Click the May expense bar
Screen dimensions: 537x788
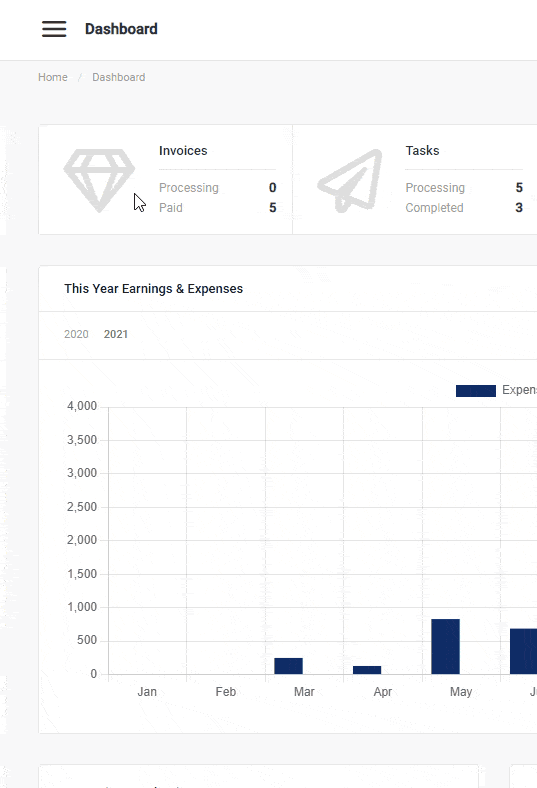pos(446,646)
